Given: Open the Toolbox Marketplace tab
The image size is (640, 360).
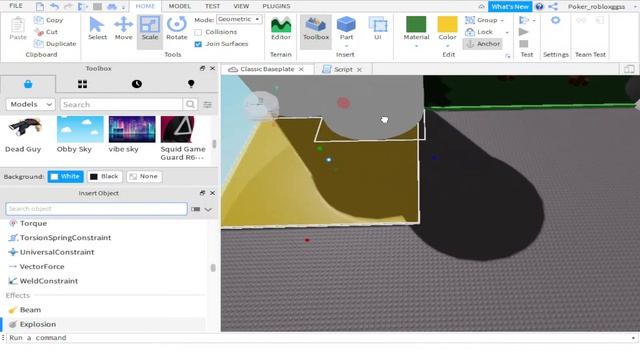Looking at the screenshot, I should (x=28, y=84).
